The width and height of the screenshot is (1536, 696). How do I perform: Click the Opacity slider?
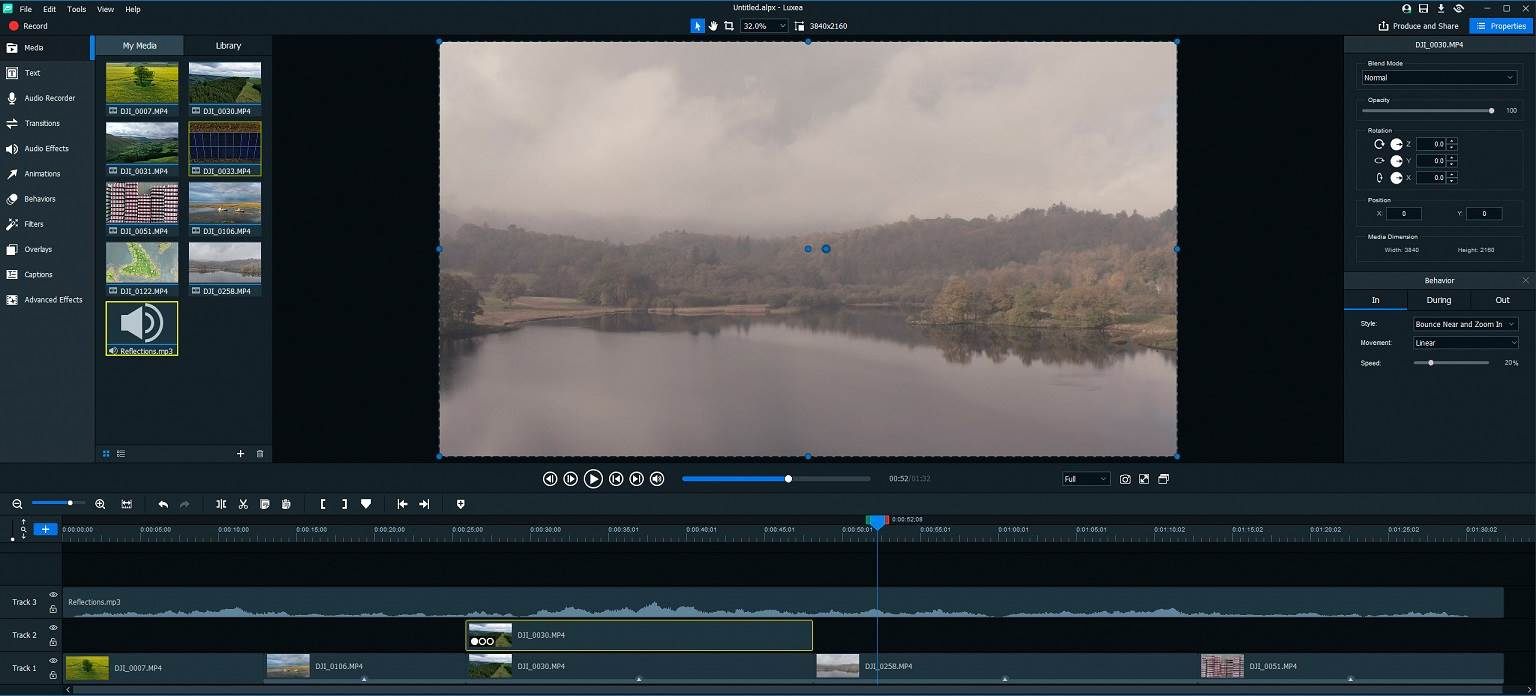1425,111
